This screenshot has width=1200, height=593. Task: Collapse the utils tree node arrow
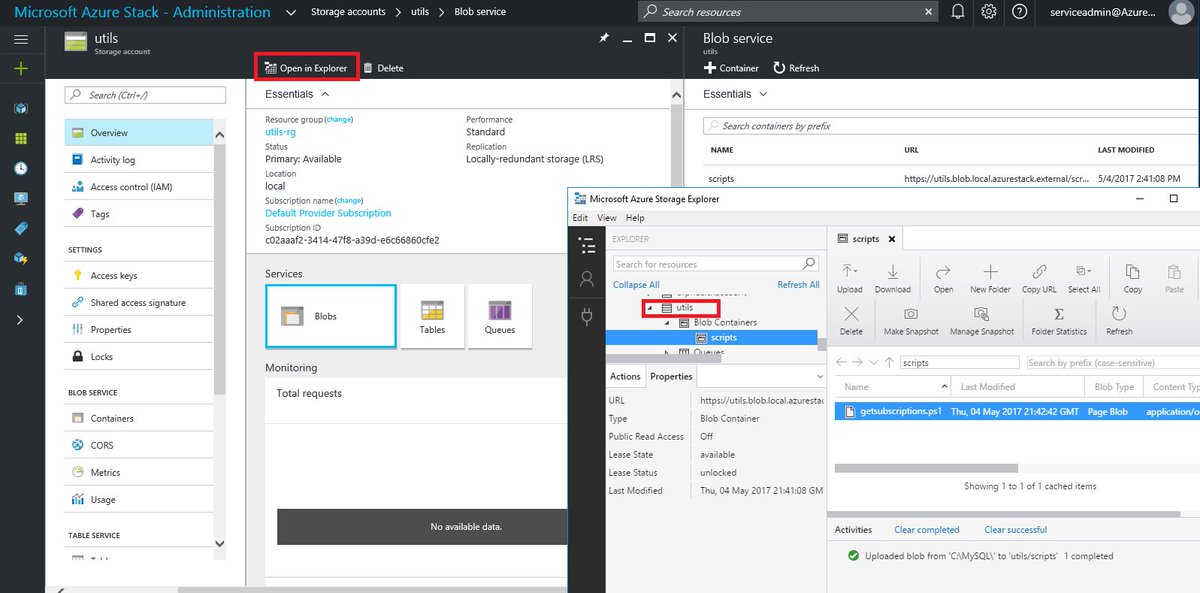click(x=648, y=308)
